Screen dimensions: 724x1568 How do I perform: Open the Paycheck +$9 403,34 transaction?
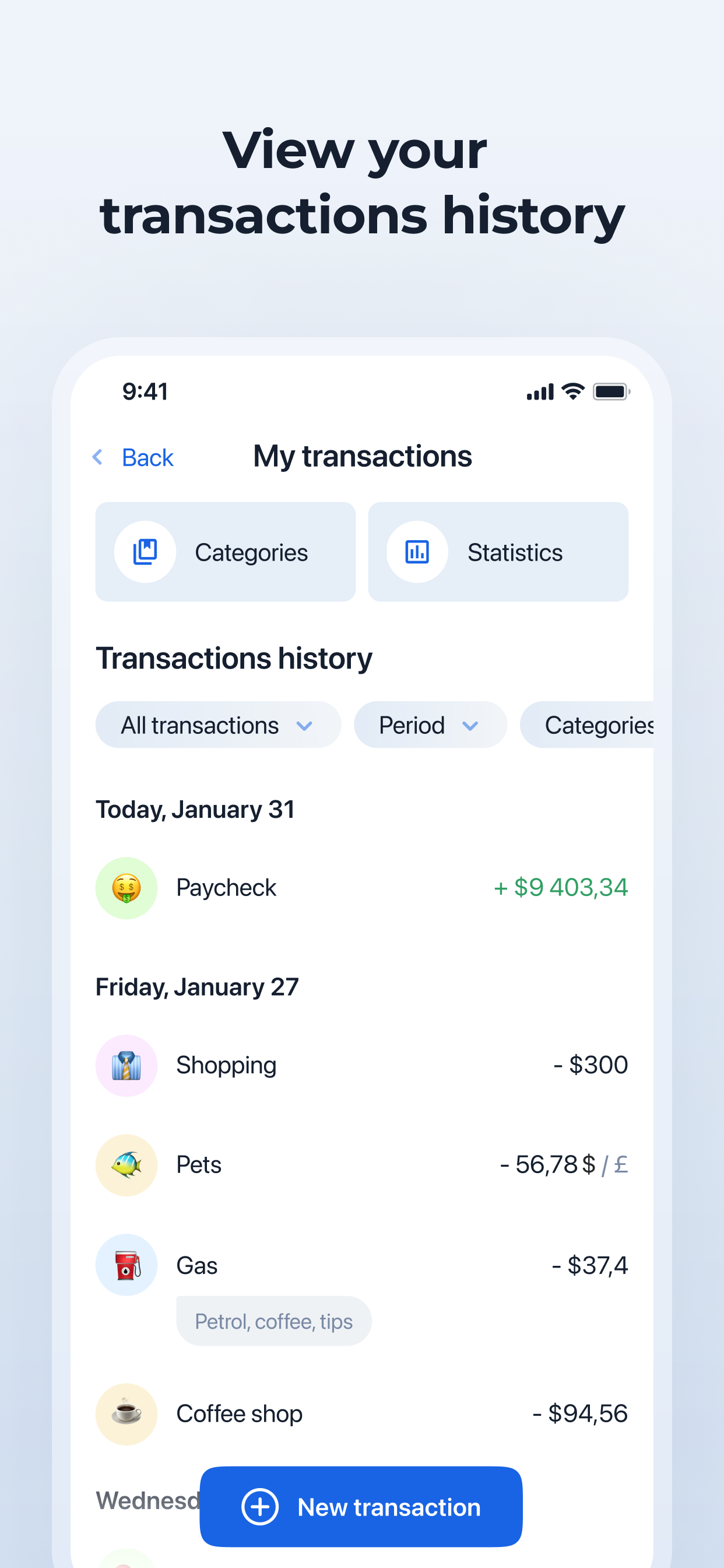[362, 888]
